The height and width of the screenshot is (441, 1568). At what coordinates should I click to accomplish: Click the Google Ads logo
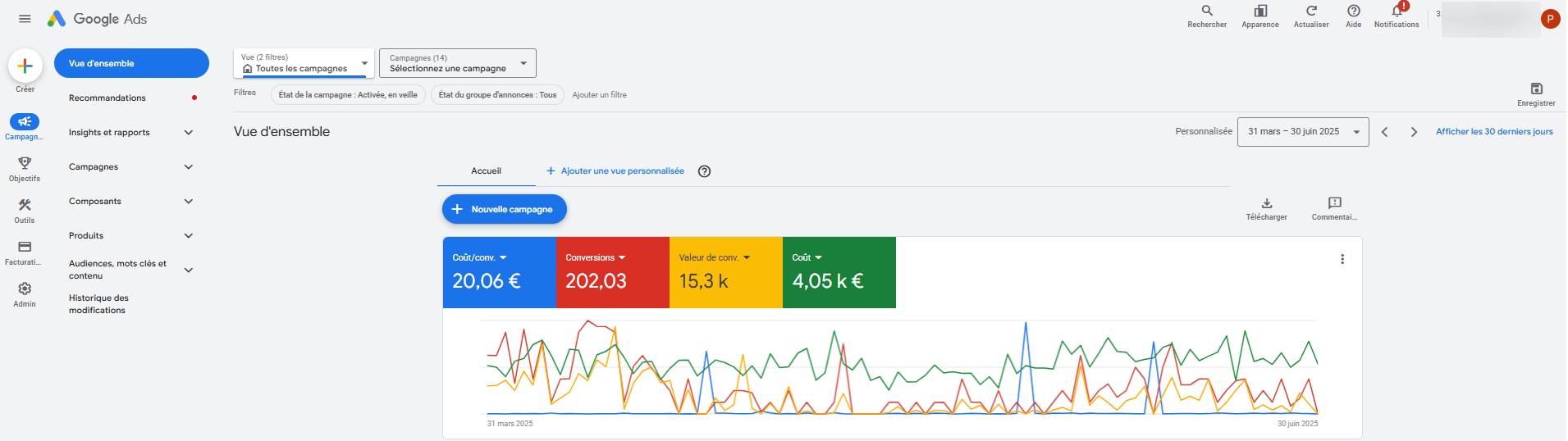[x=97, y=19]
